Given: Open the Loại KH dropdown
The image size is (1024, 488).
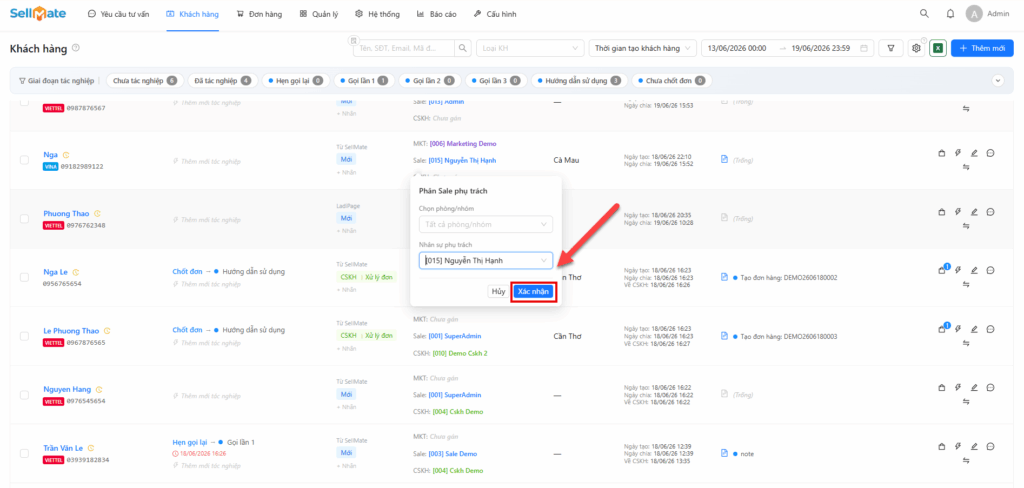Looking at the screenshot, I should [530, 48].
